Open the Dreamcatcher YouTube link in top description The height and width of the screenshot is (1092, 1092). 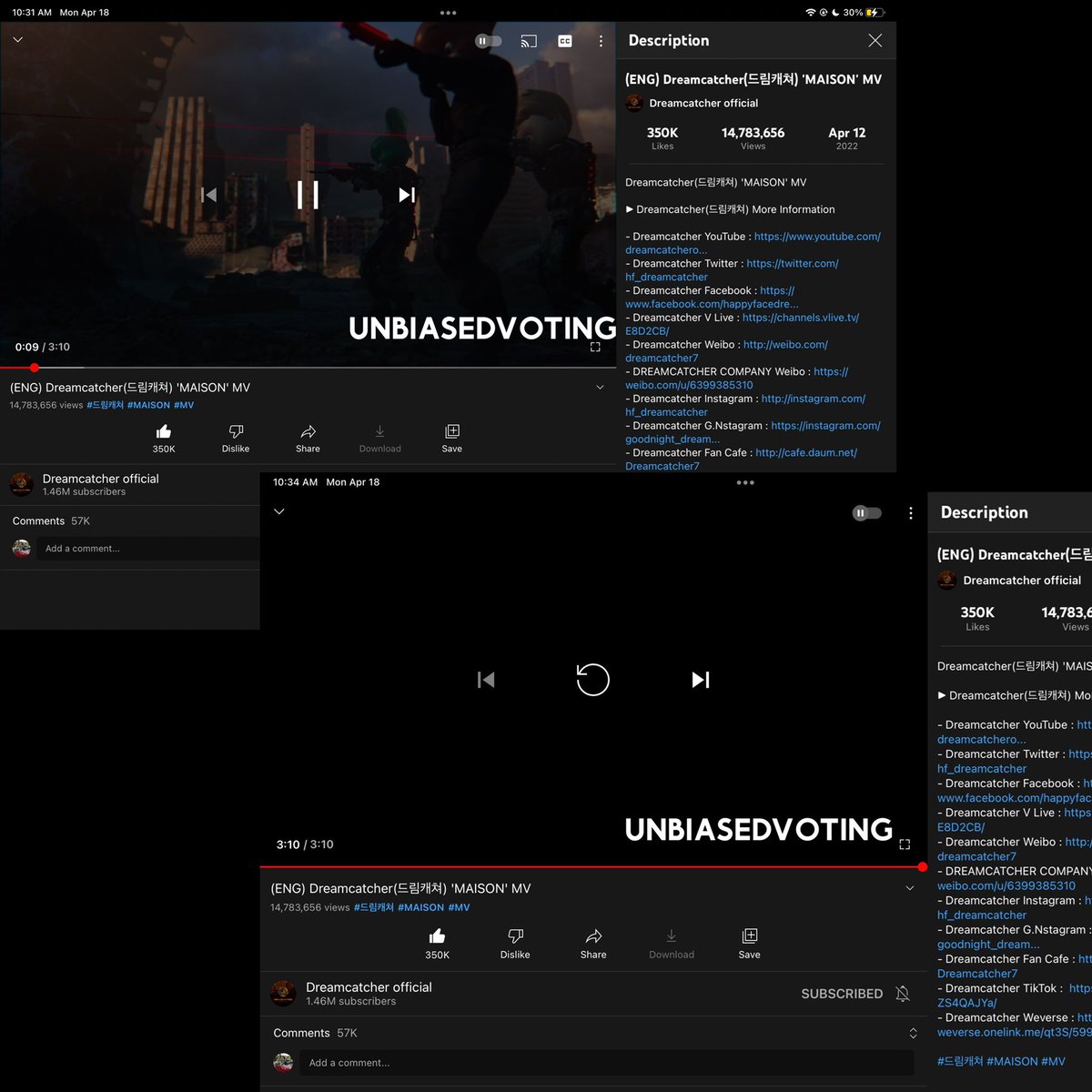[817, 237]
